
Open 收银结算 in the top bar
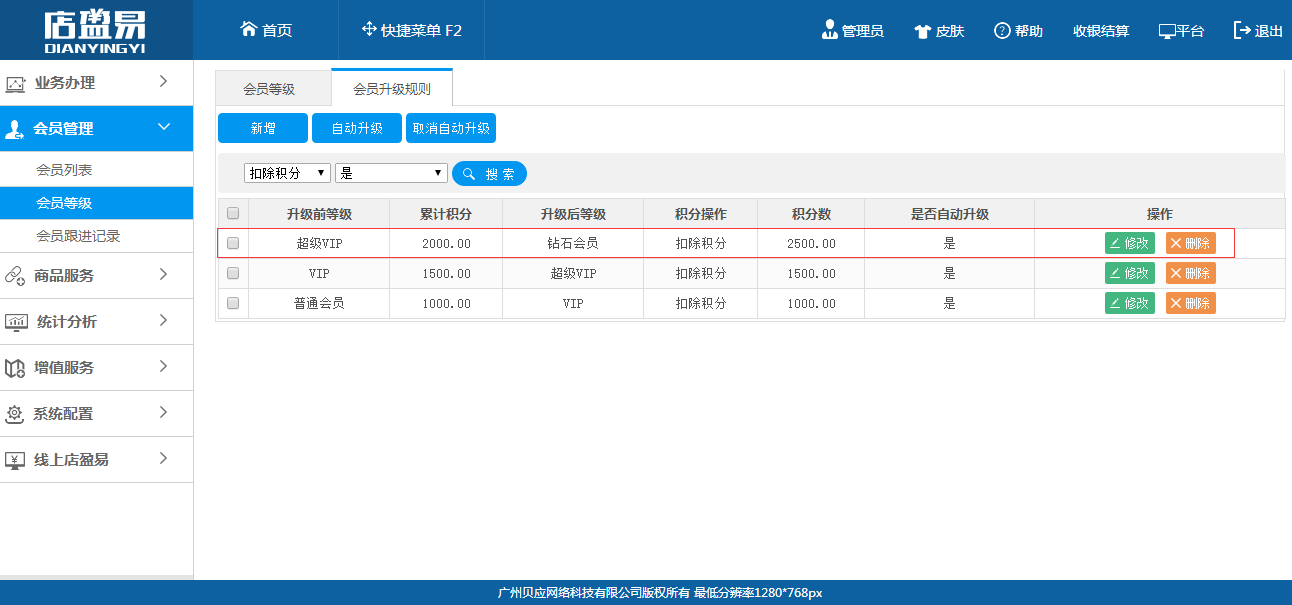click(x=1101, y=31)
